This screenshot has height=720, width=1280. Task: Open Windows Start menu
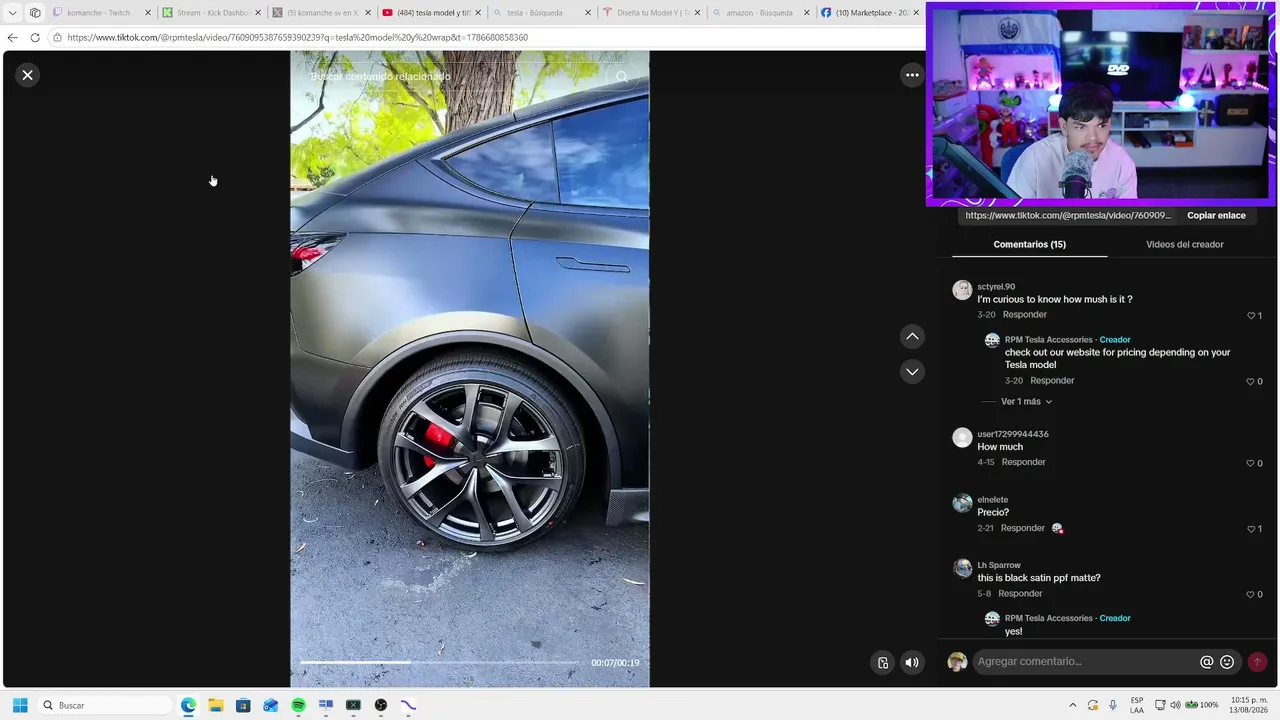click(x=20, y=705)
